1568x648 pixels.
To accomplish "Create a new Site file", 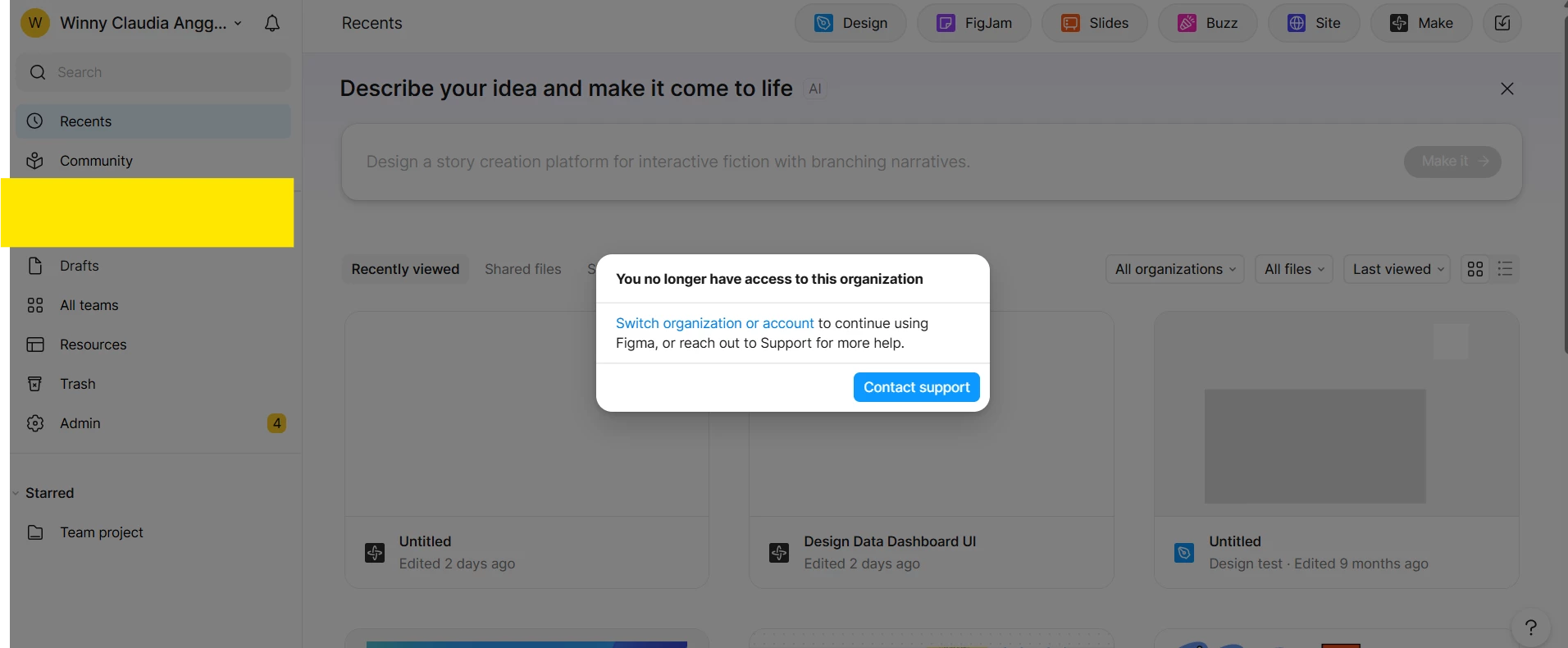I will coord(1314,23).
